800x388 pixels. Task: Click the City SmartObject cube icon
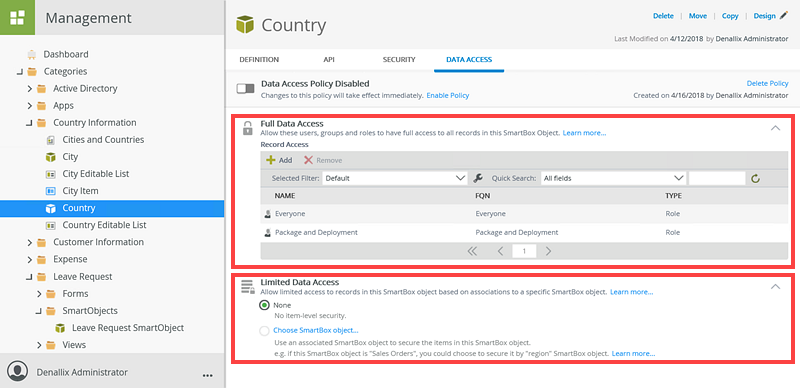(51, 157)
